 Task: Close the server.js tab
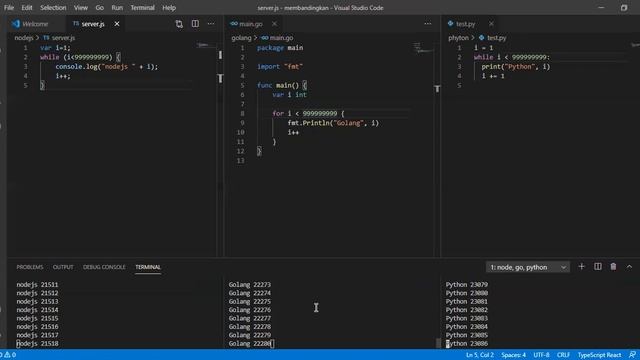coord(117,24)
